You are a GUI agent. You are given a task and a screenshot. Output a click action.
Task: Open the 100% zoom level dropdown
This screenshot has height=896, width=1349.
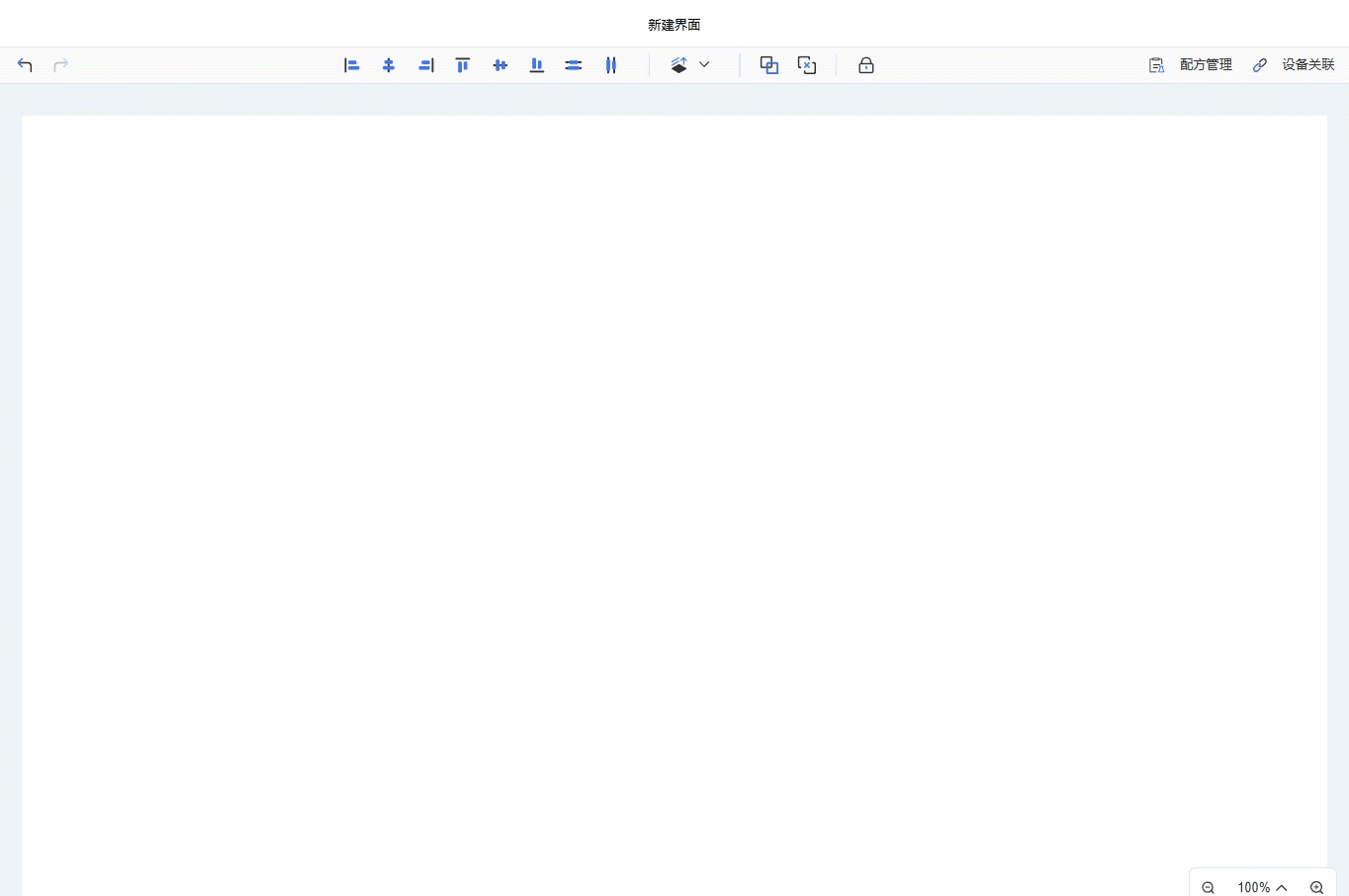(x=1262, y=887)
